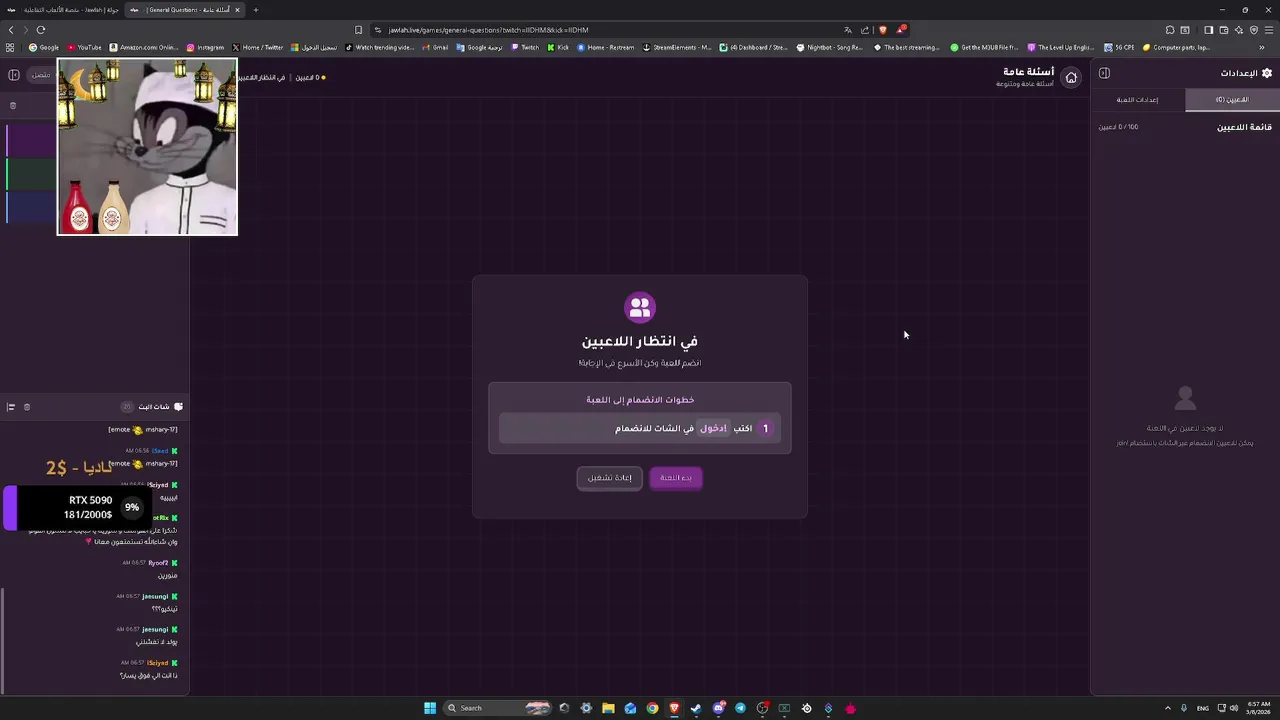Screen dimensions: 1280x720
Task: Switch to the Jawlah first browser tab
Action: 64,10
